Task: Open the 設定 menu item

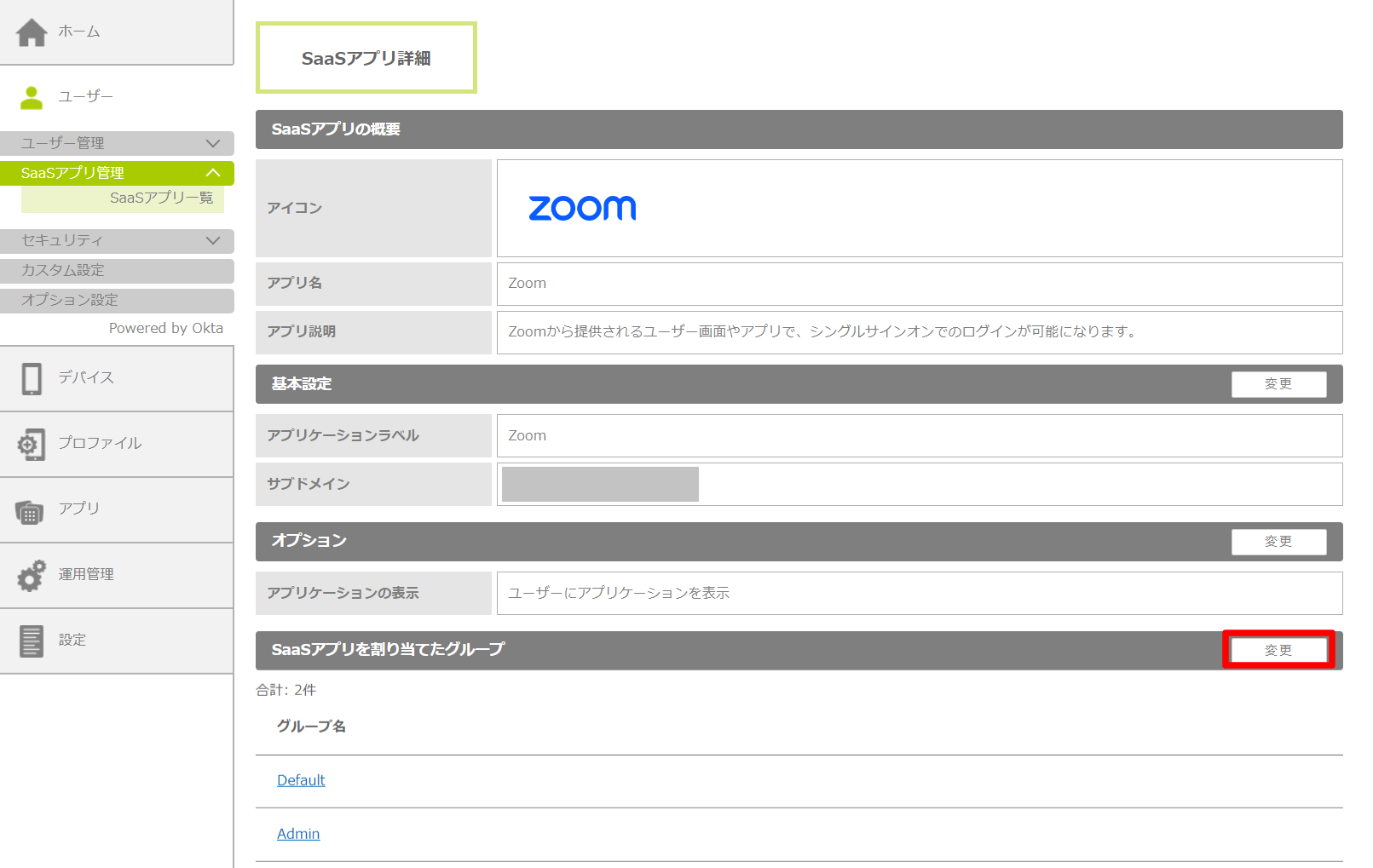Action: click(x=117, y=641)
